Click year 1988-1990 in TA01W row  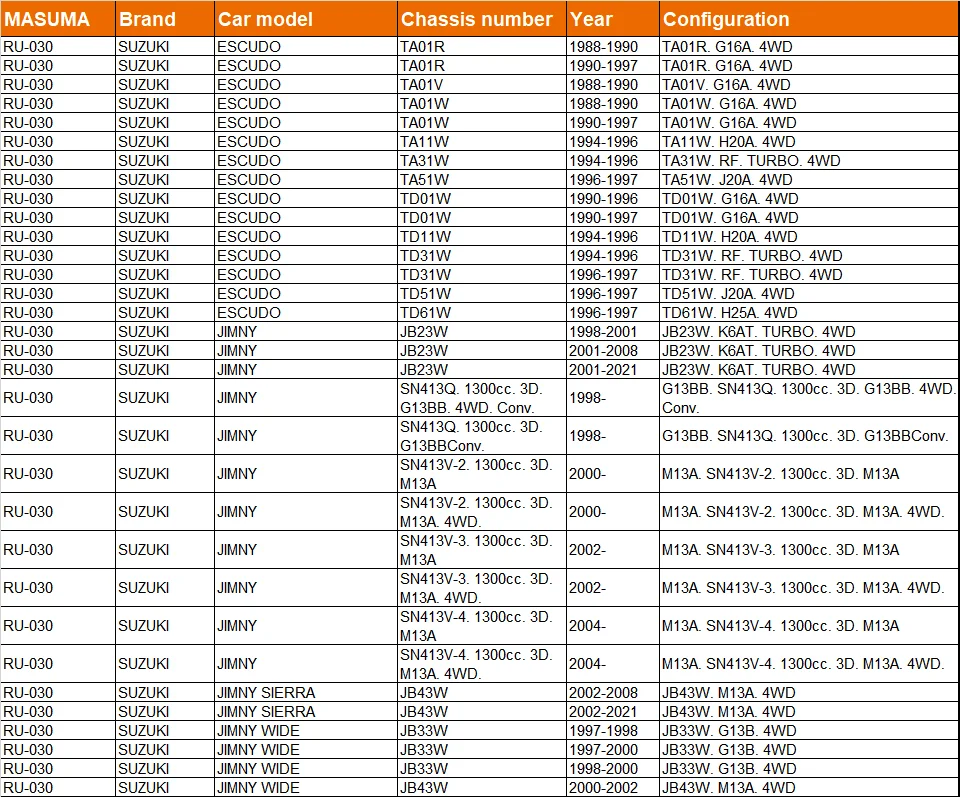click(x=613, y=103)
